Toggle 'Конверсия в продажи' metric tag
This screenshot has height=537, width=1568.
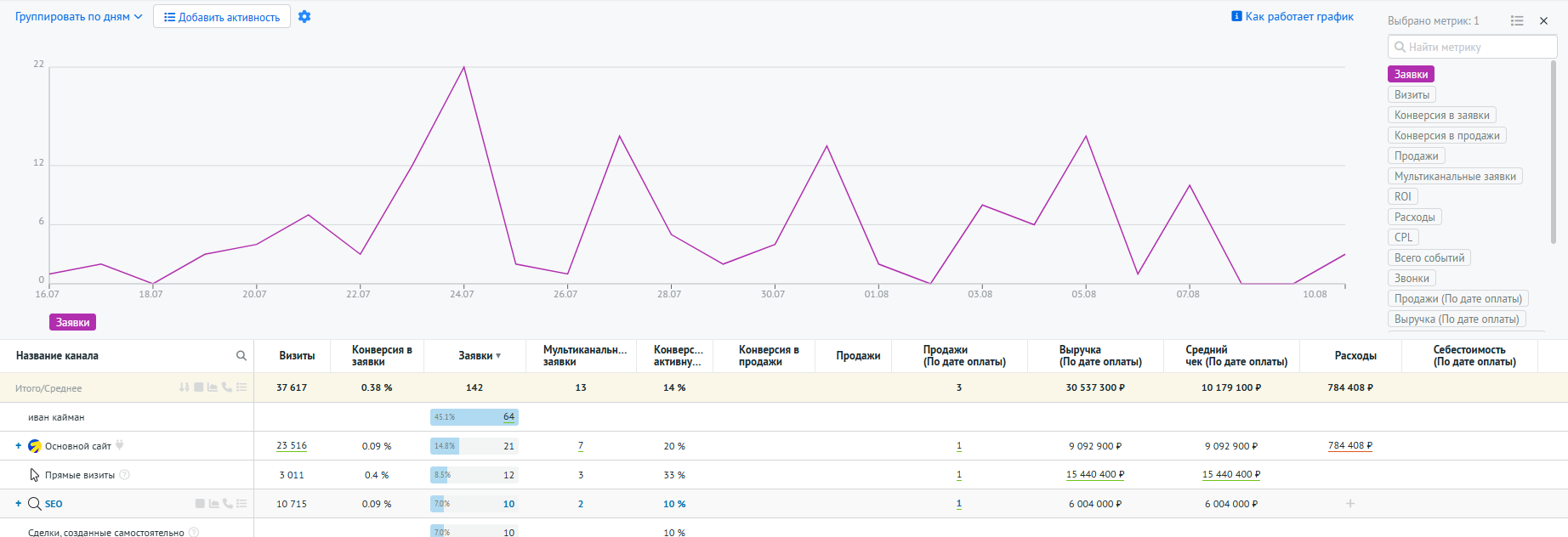pos(1446,136)
